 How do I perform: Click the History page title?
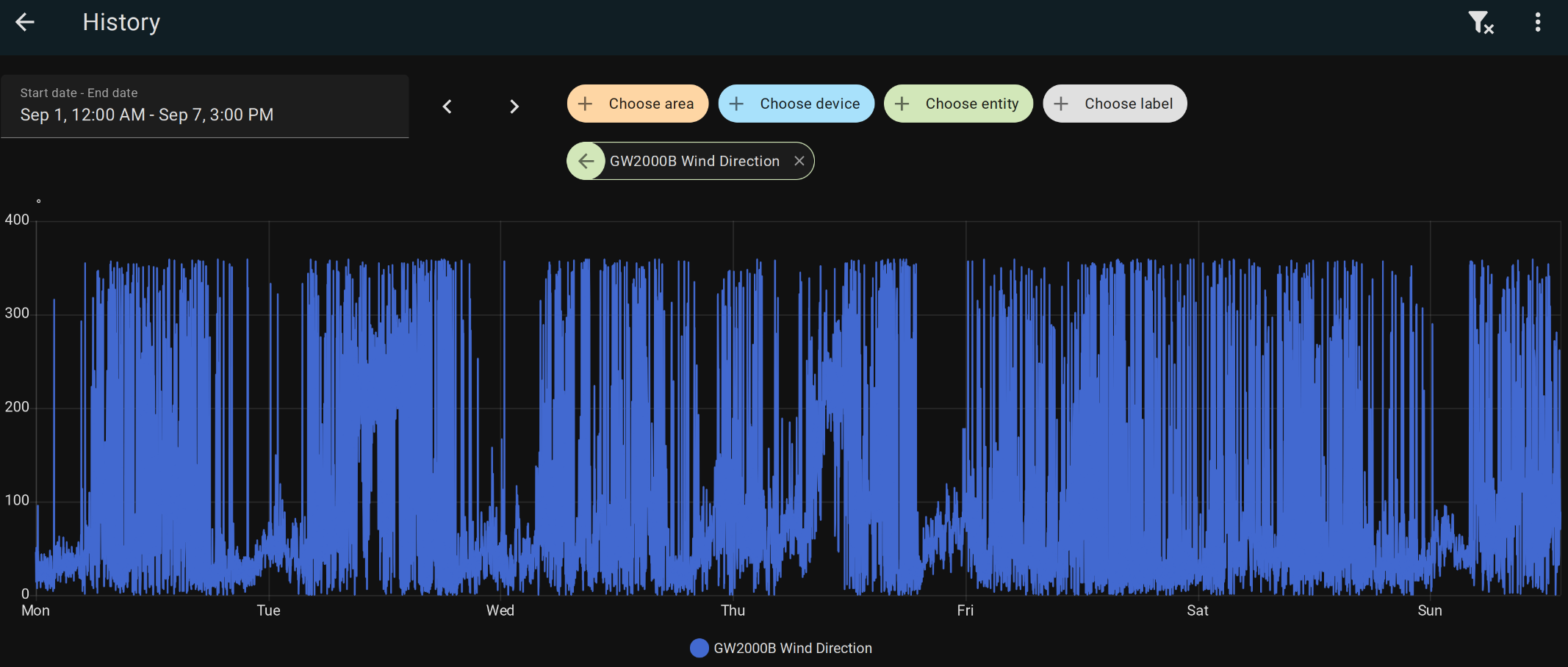pos(121,22)
